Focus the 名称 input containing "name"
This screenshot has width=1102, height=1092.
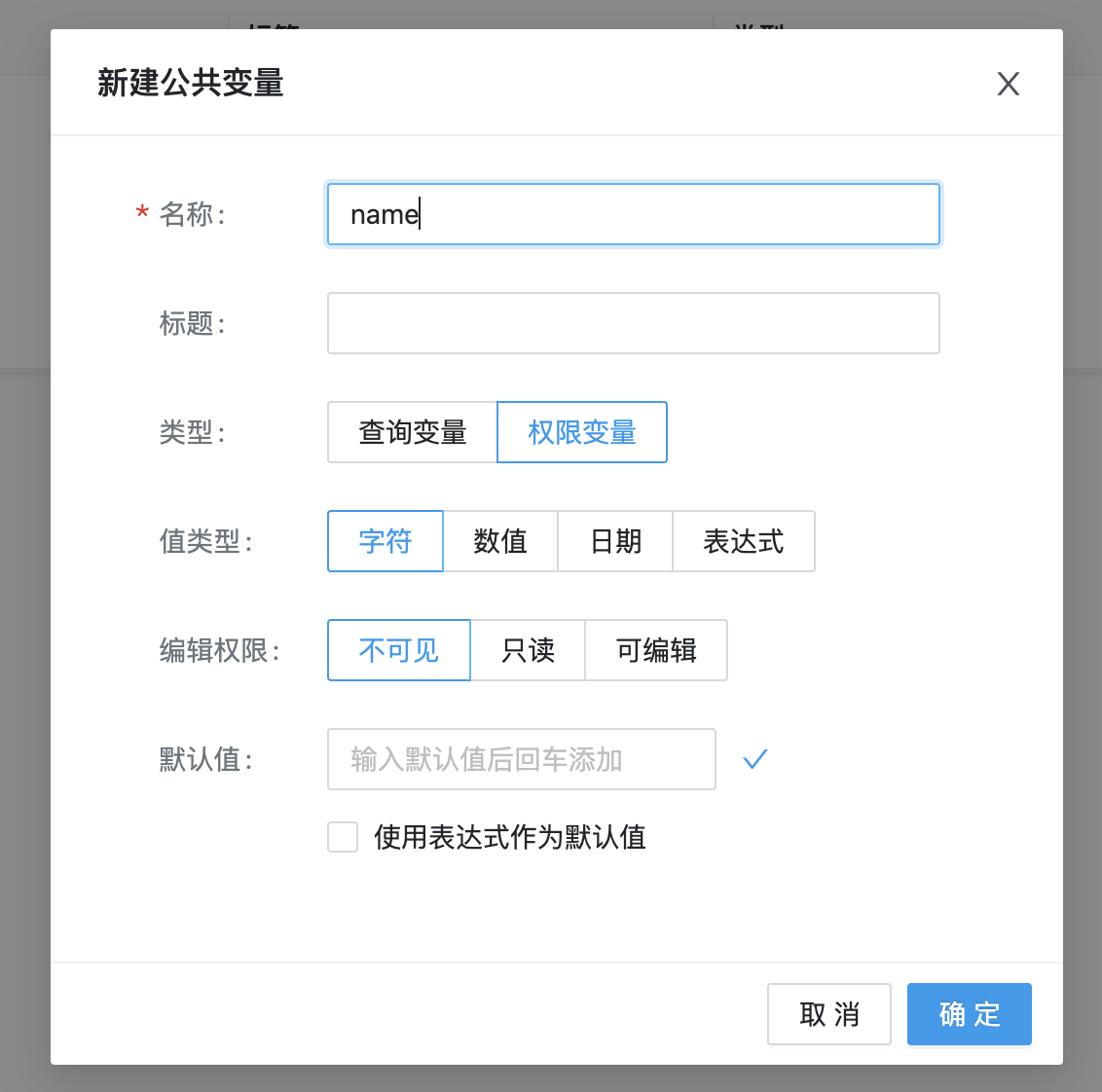click(633, 214)
